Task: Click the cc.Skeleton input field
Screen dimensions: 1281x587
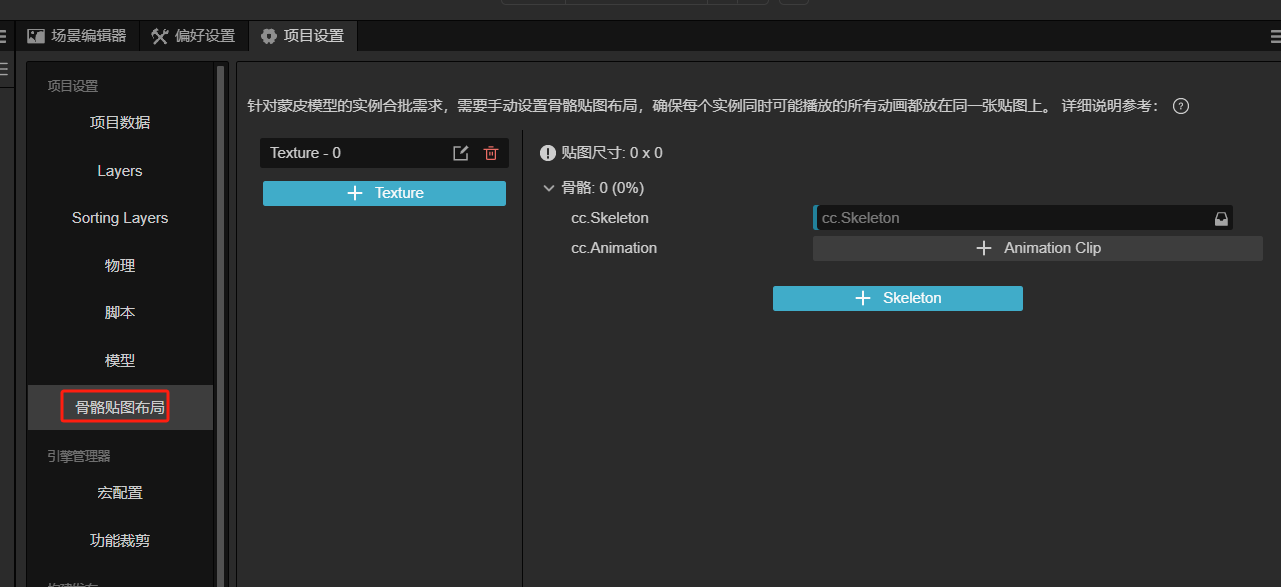Action: click(1010, 218)
